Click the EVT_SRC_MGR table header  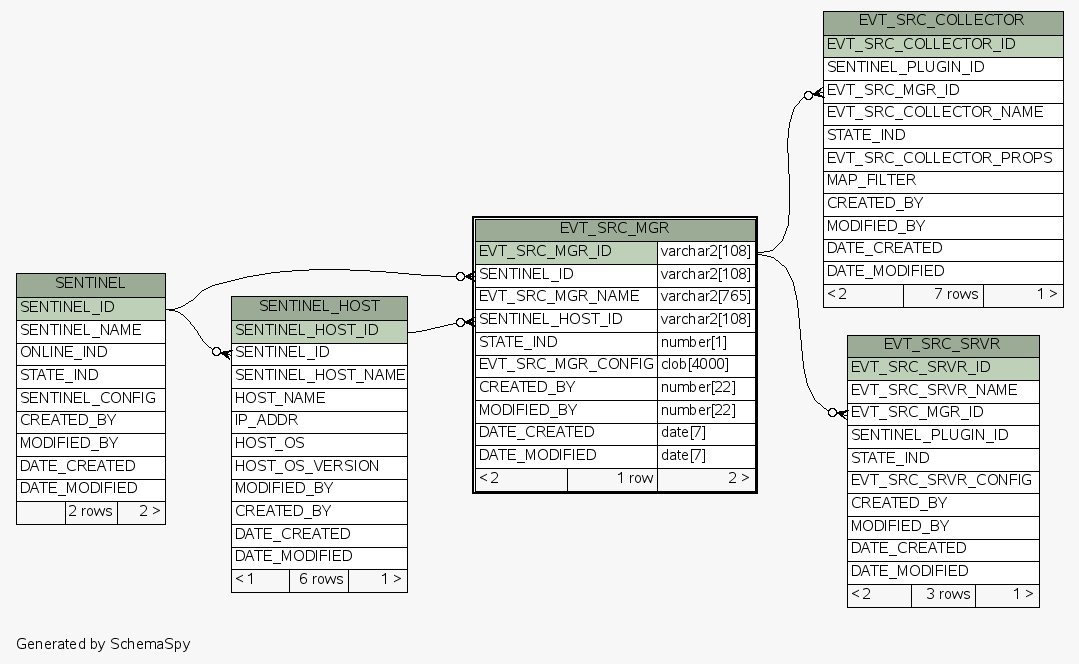coord(614,228)
